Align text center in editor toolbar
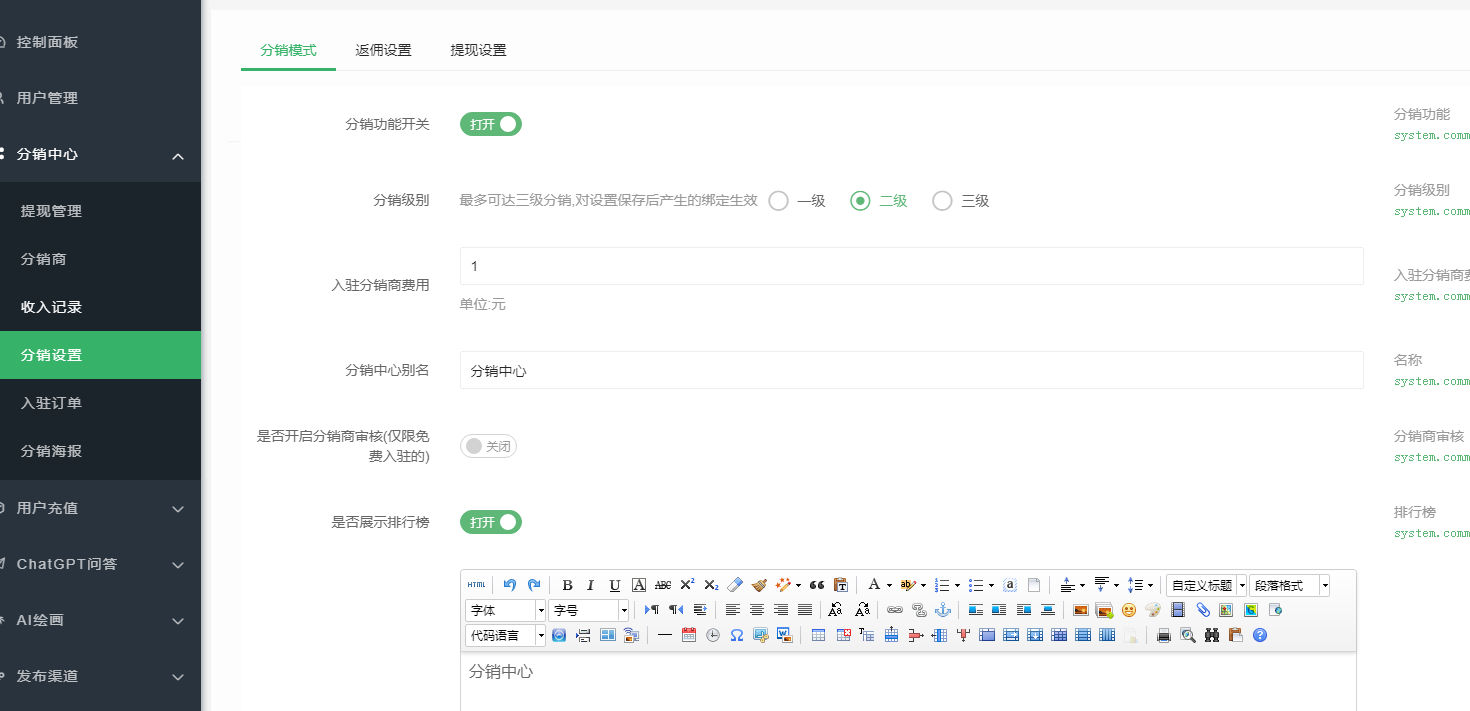The image size is (1470, 711). click(757, 609)
